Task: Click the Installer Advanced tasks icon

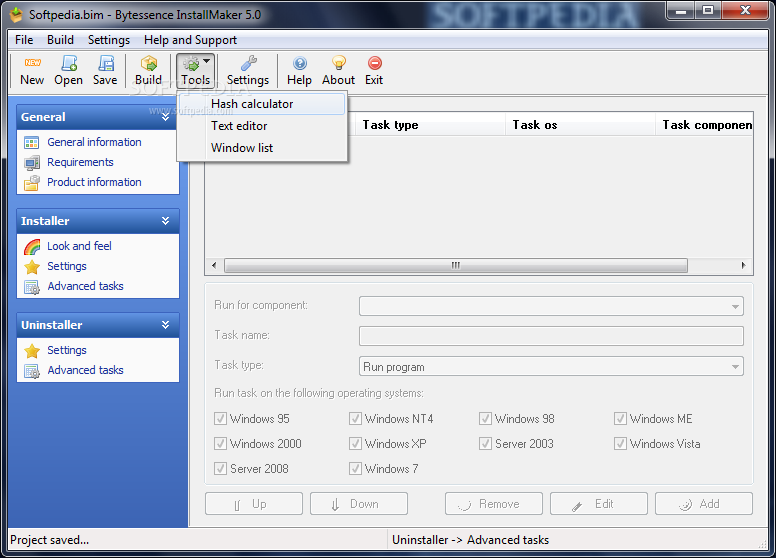Action: pos(32,287)
